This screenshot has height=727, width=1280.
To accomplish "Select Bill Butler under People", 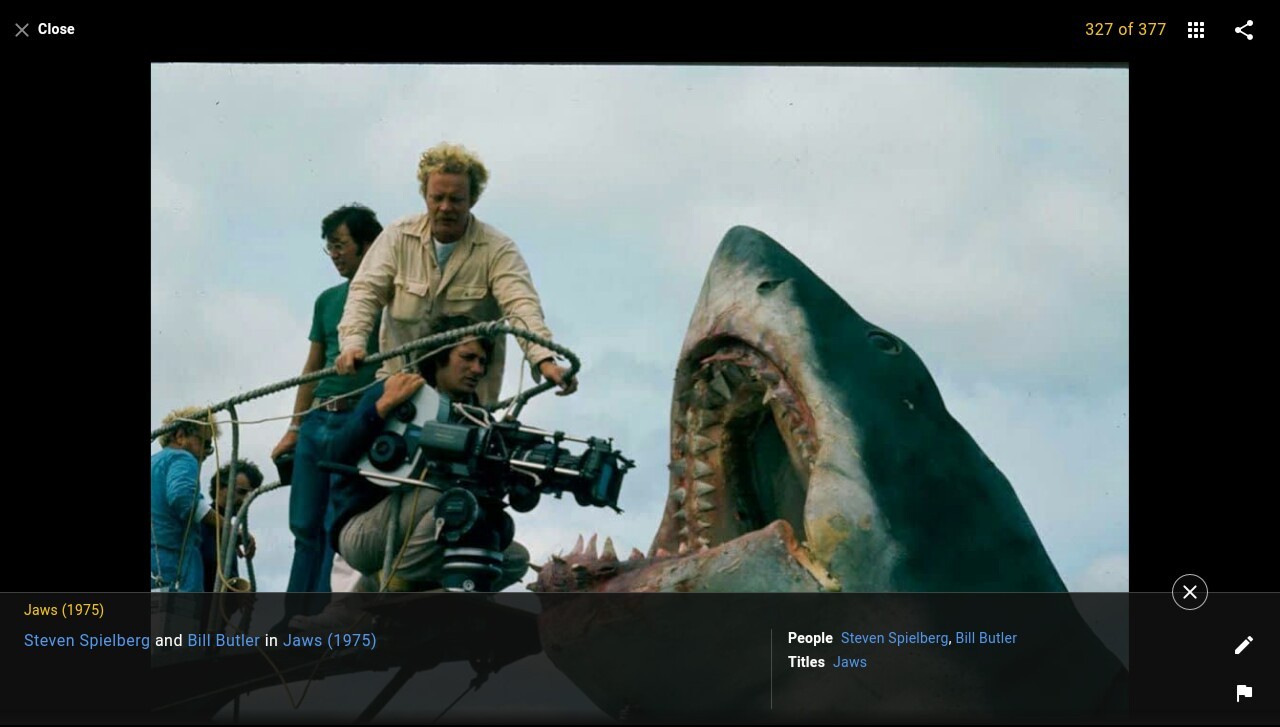I will [986, 638].
